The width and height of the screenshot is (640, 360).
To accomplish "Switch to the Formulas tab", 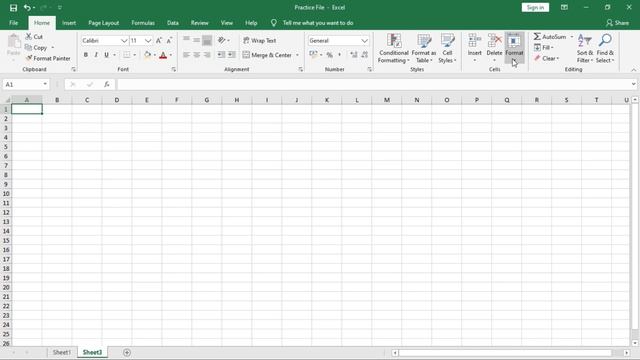I will click(x=143, y=23).
